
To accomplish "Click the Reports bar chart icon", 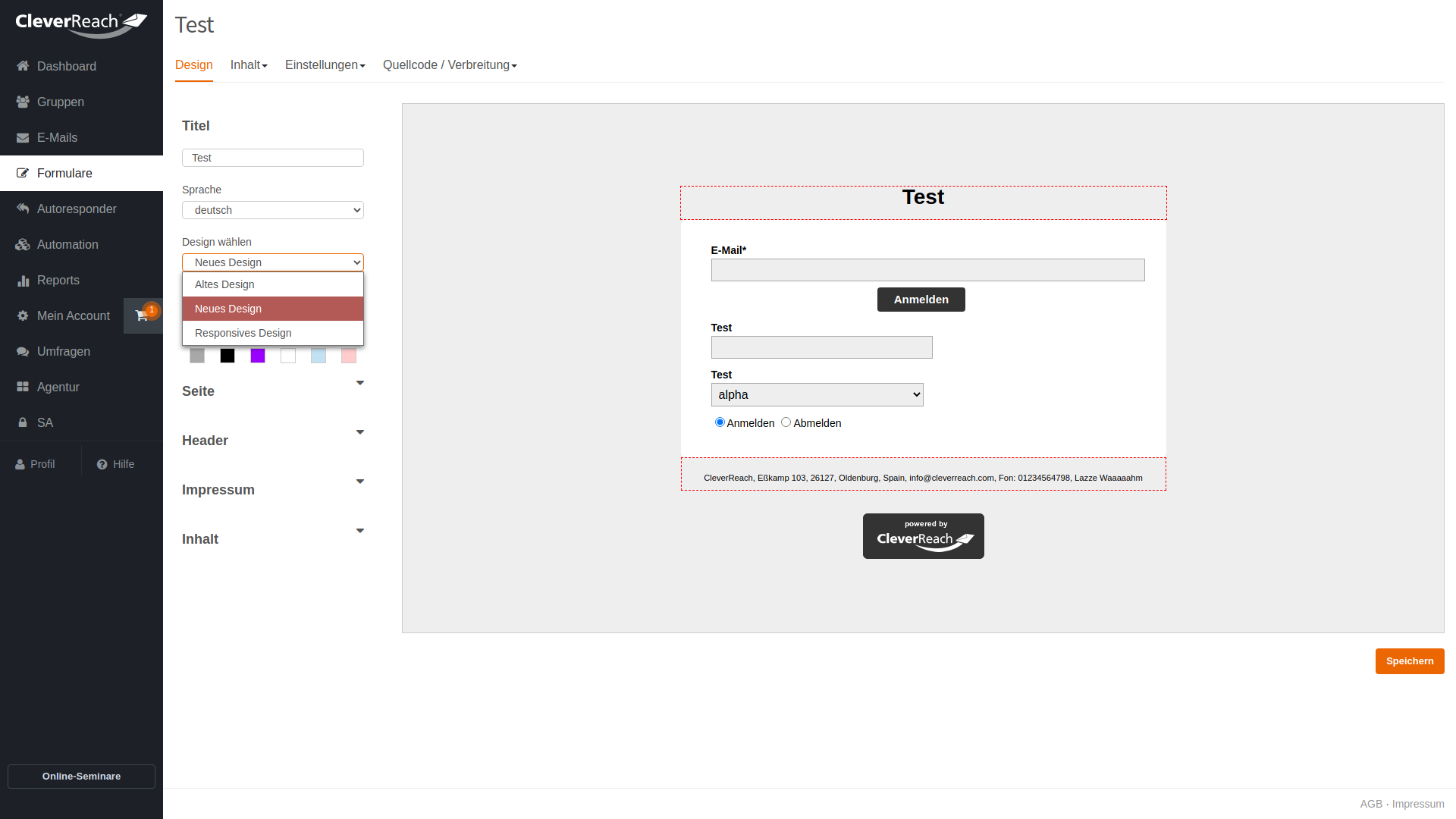I will [23, 280].
